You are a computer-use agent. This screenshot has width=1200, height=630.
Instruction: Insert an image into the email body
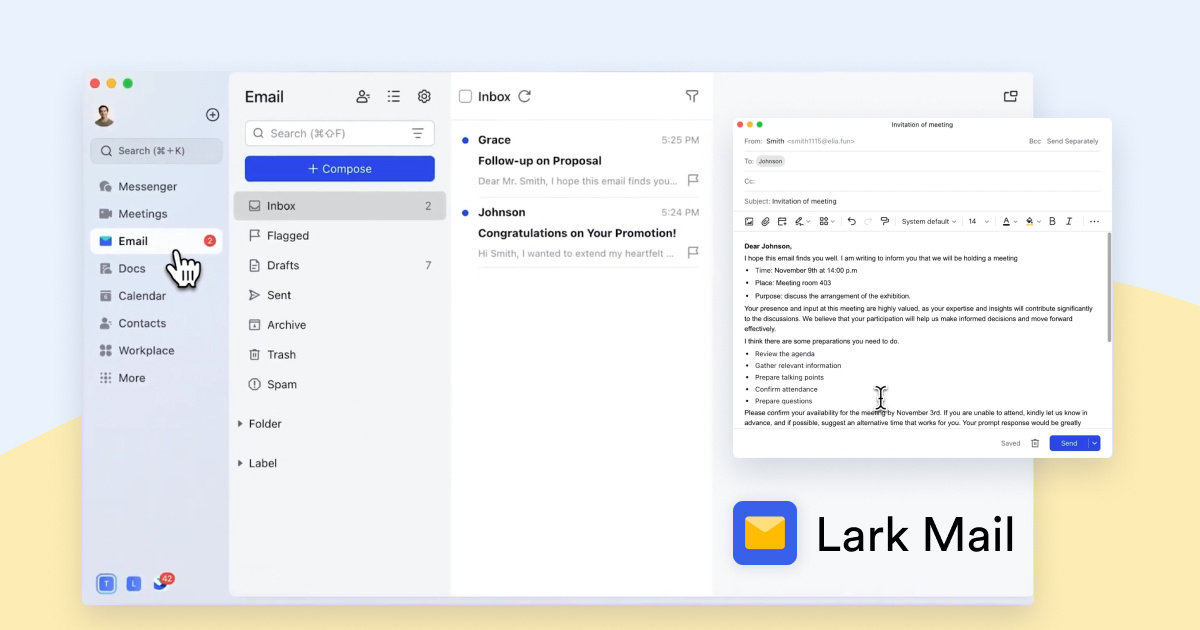pos(750,221)
